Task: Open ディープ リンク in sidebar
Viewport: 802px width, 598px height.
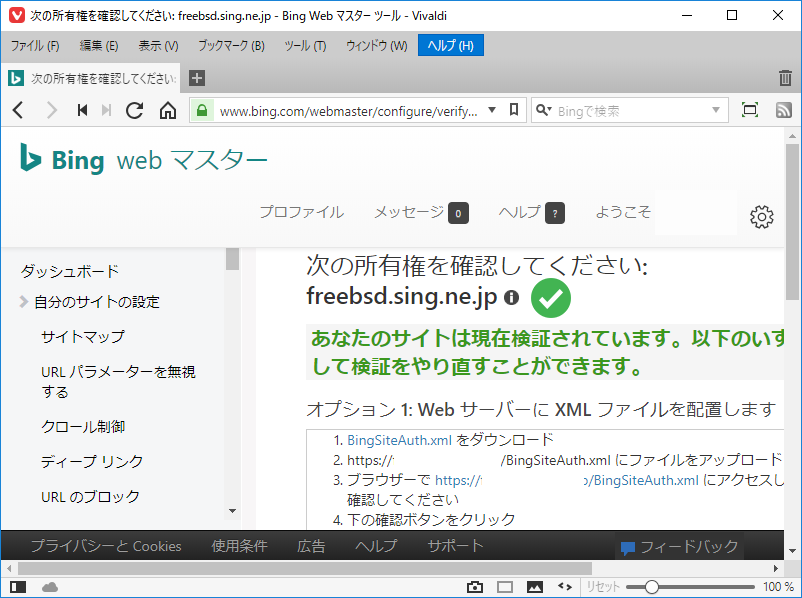Action: (92, 461)
